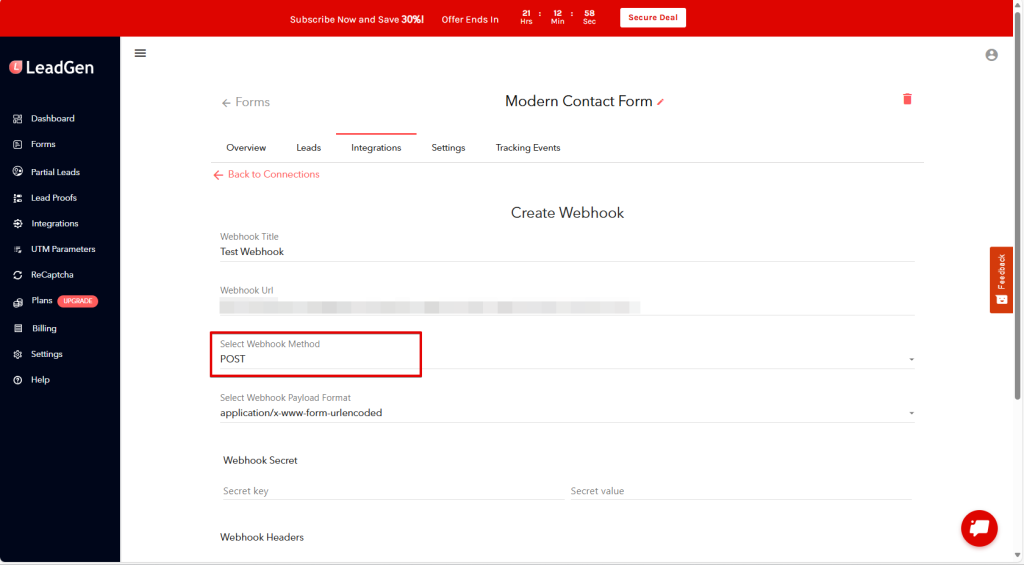Click the pencil edit icon beside form title

[660, 102]
